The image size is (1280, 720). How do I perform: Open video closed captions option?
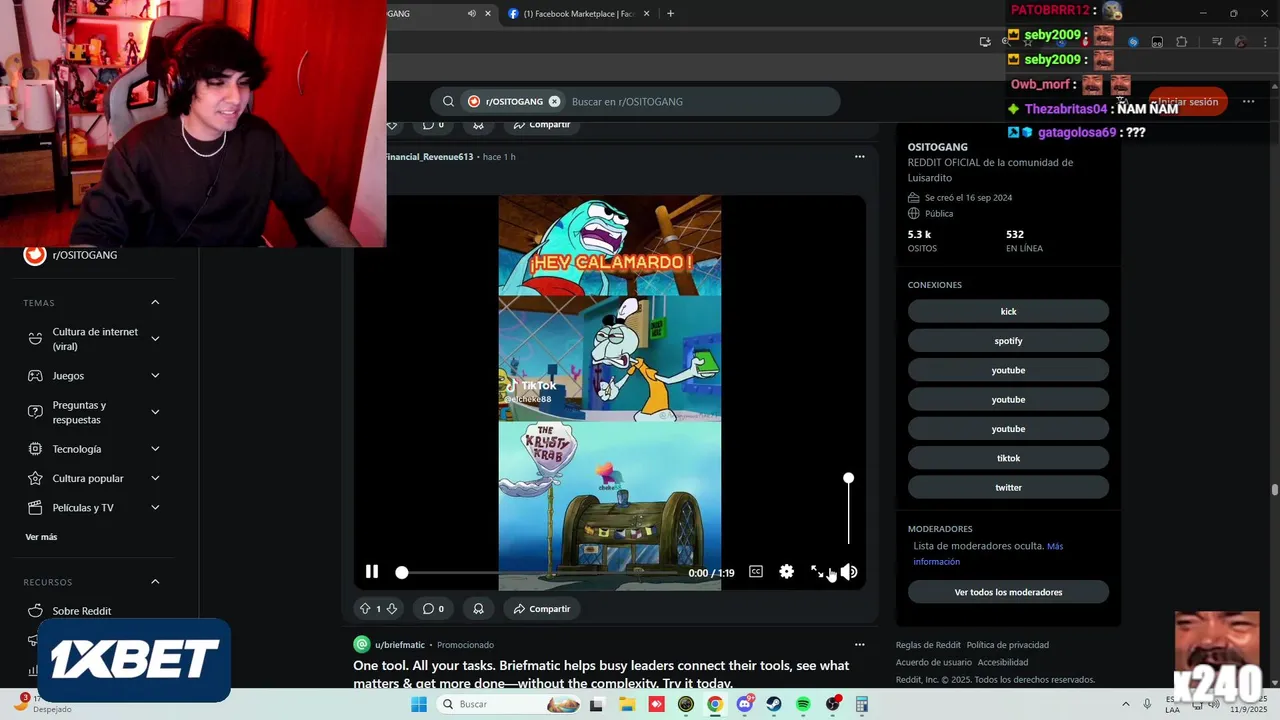(756, 572)
